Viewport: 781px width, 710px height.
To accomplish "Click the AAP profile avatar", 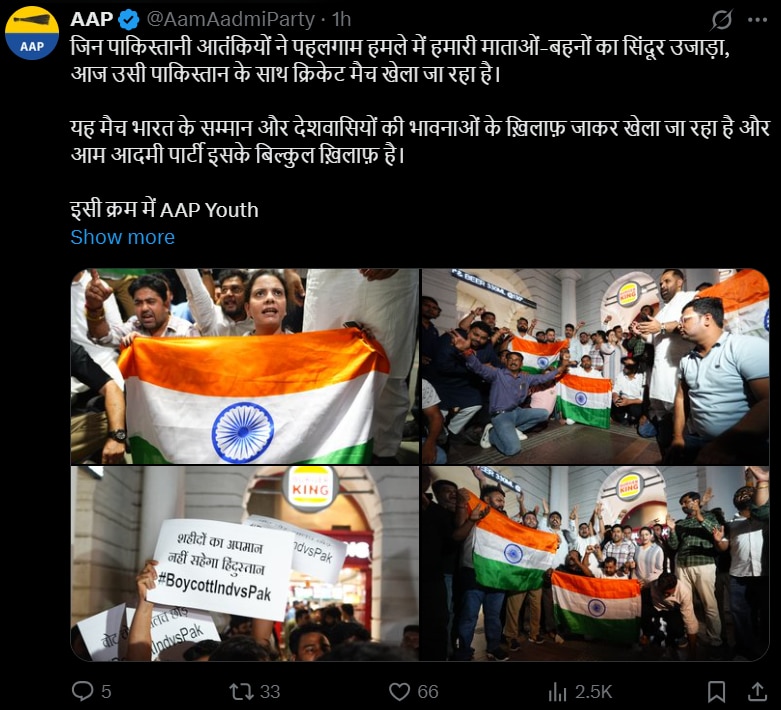I will (x=32, y=33).
